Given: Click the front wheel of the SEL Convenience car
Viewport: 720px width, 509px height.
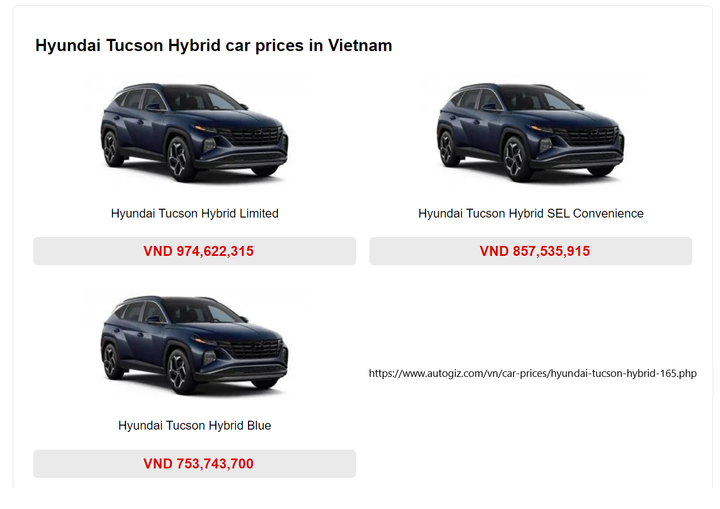Looking at the screenshot, I should pyautogui.click(x=517, y=158).
